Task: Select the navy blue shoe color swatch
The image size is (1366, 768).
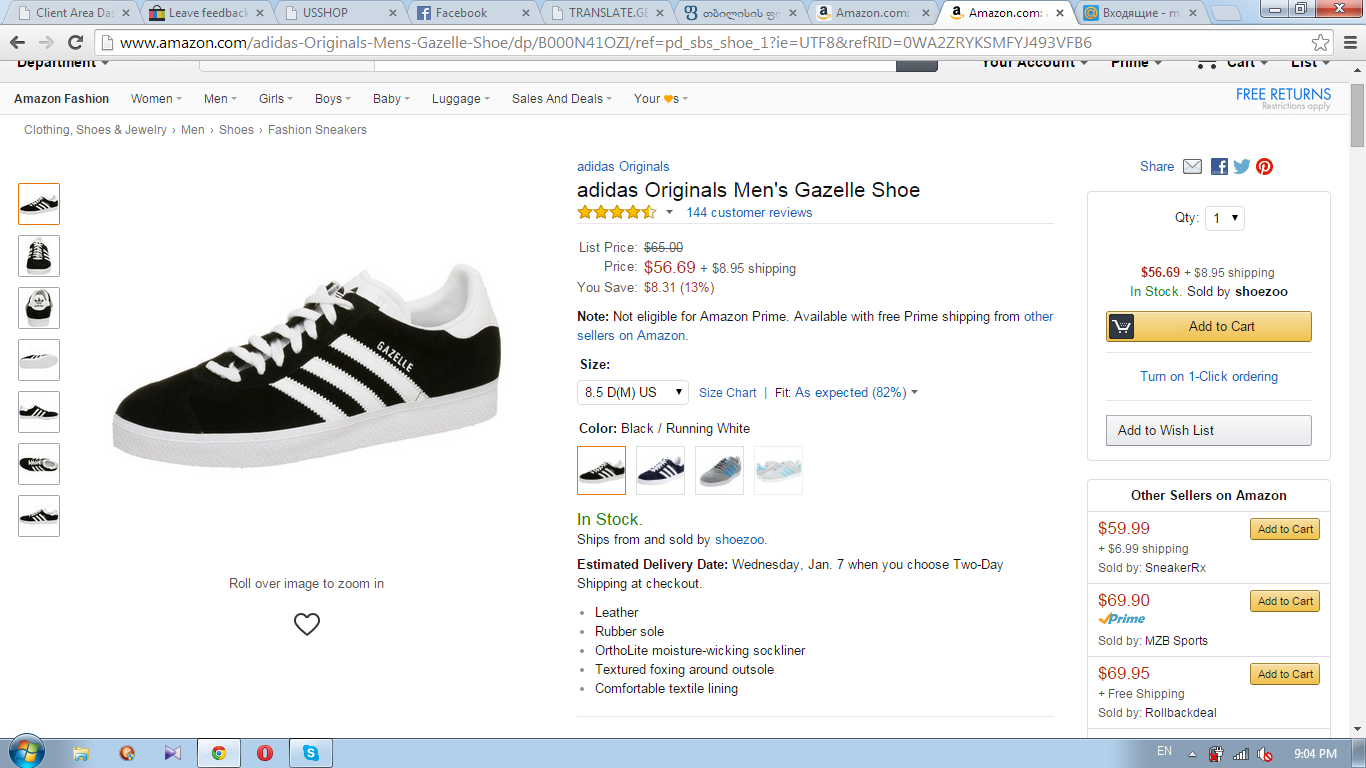Action: 660,470
